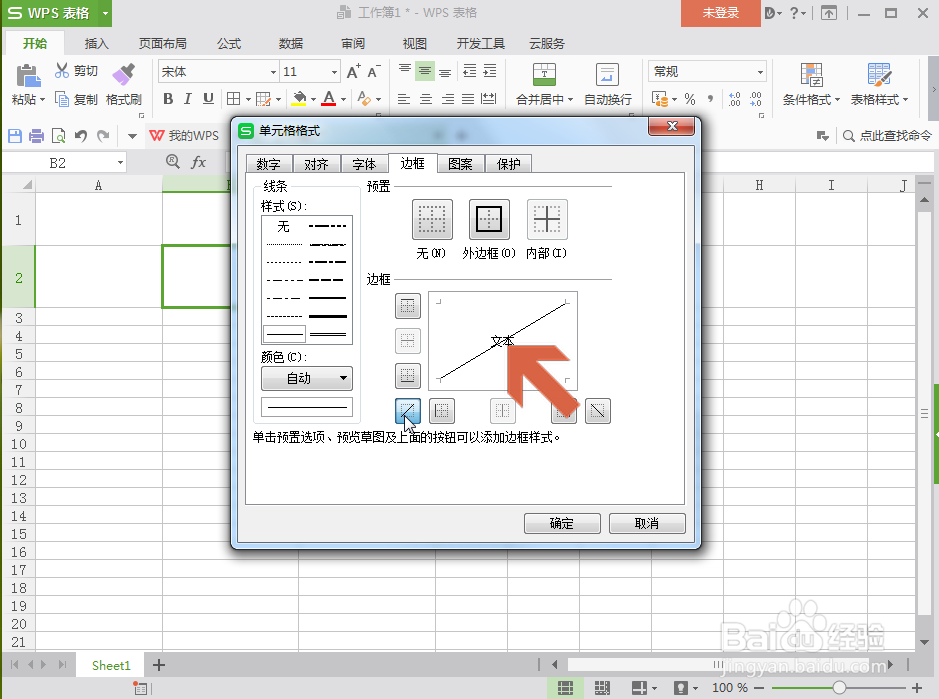This screenshot has height=699, width=939.
Task: Click the Redo arrow icon
Action: click(x=103, y=136)
